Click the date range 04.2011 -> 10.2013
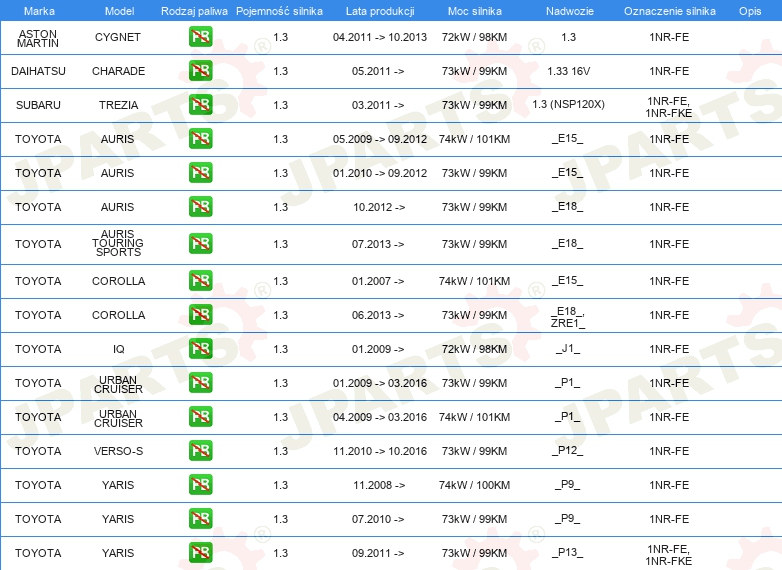The height and width of the screenshot is (570, 782). pyautogui.click(x=380, y=37)
